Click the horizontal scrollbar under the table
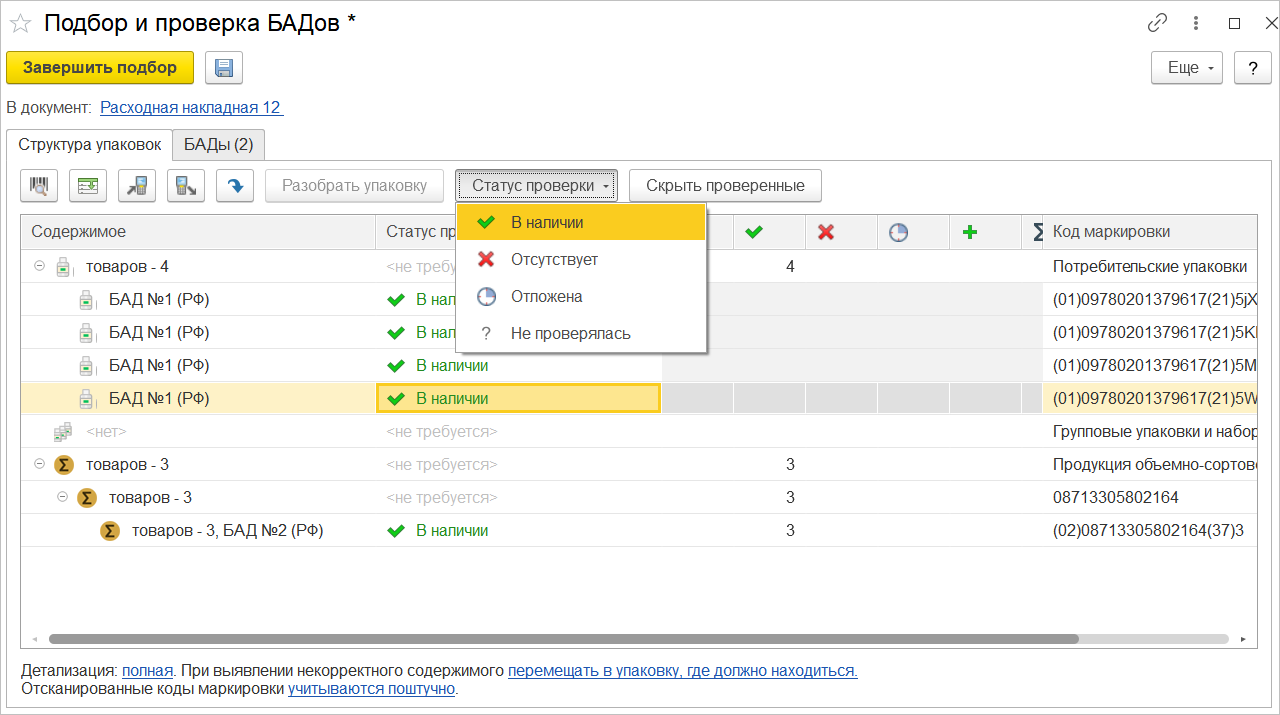Image resolution: width=1280 pixels, height=715 pixels. pyautogui.click(x=563, y=639)
